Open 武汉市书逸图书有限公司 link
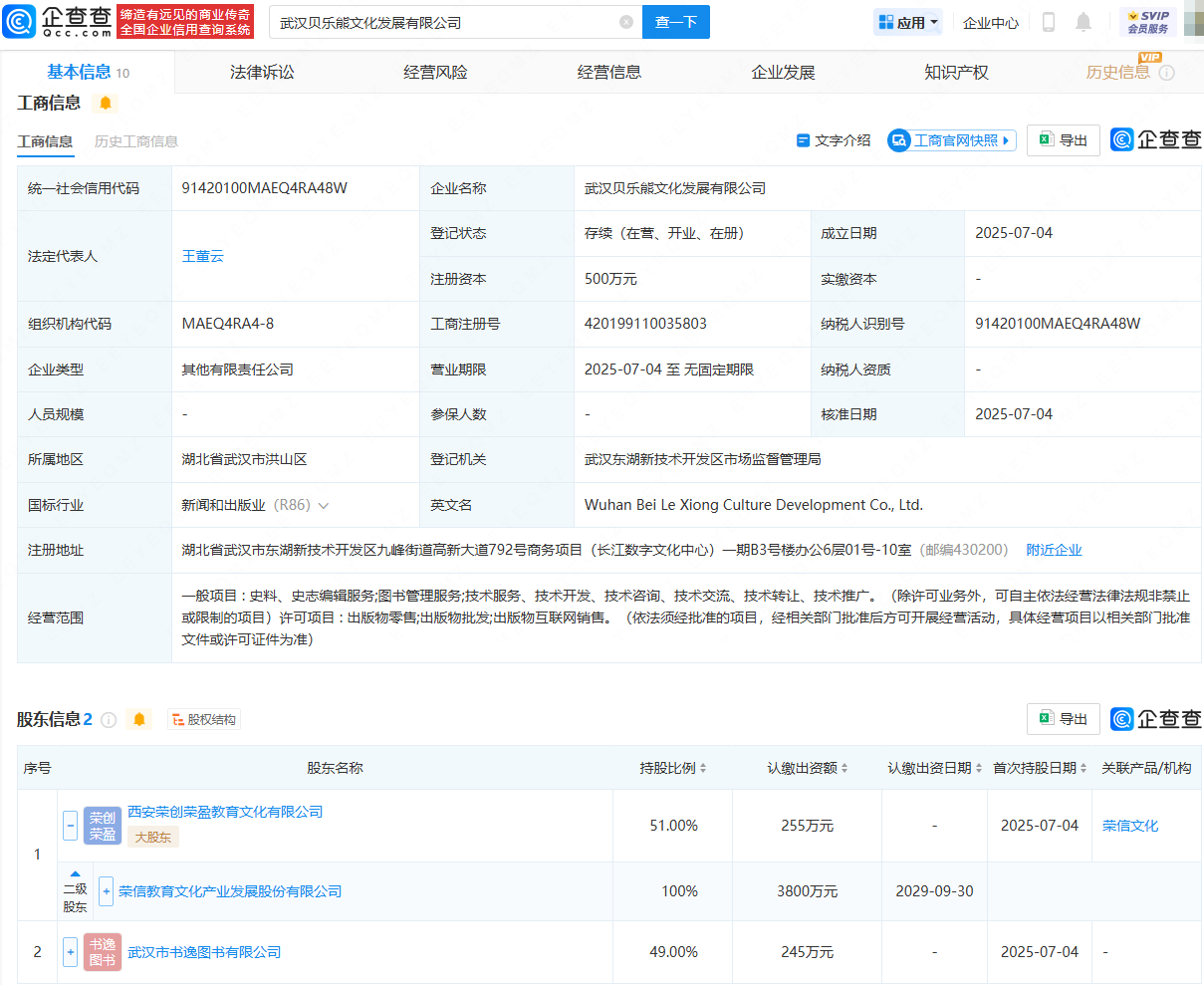The image size is (1204, 985). (204, 952)
